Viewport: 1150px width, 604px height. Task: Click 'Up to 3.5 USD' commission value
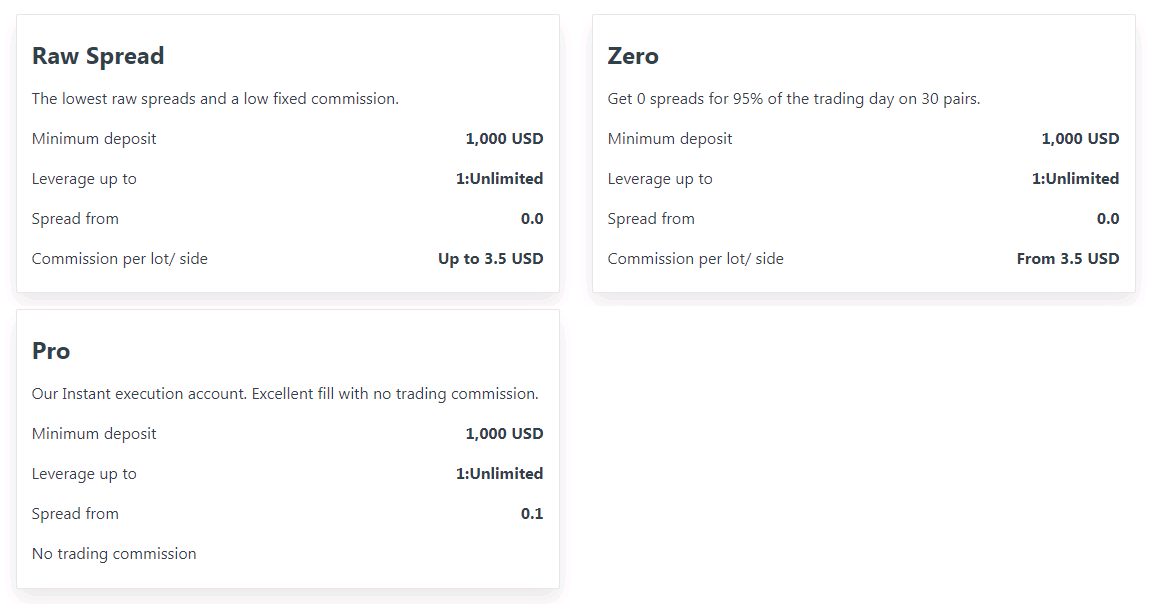pyautogui.click(x=491, y=259)
